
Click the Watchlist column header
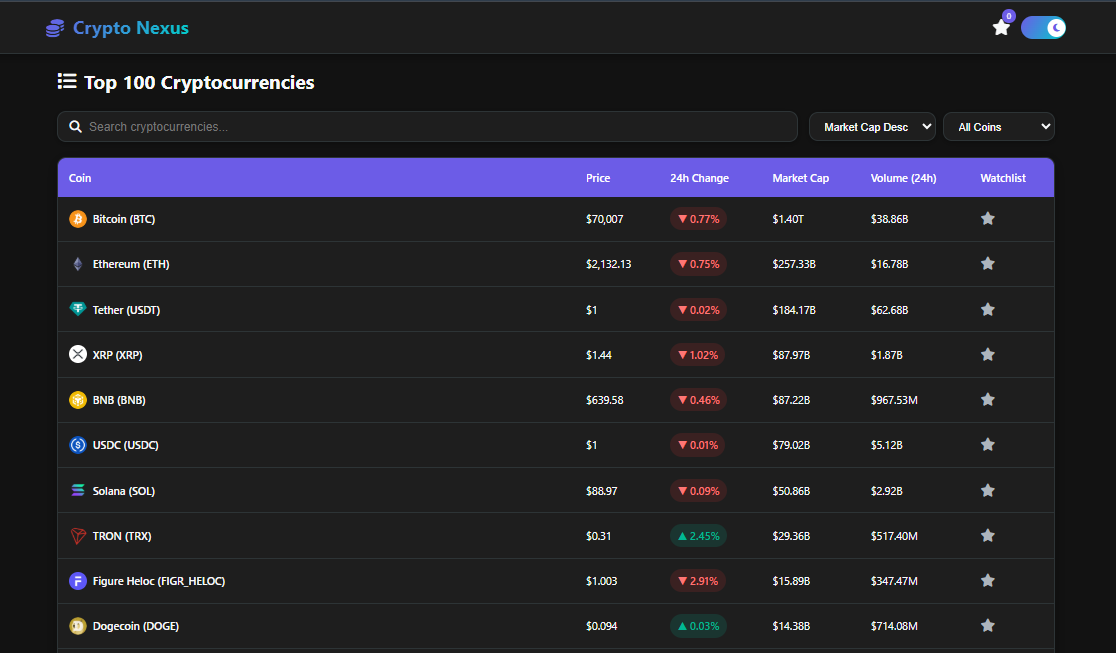point(1003,177)
